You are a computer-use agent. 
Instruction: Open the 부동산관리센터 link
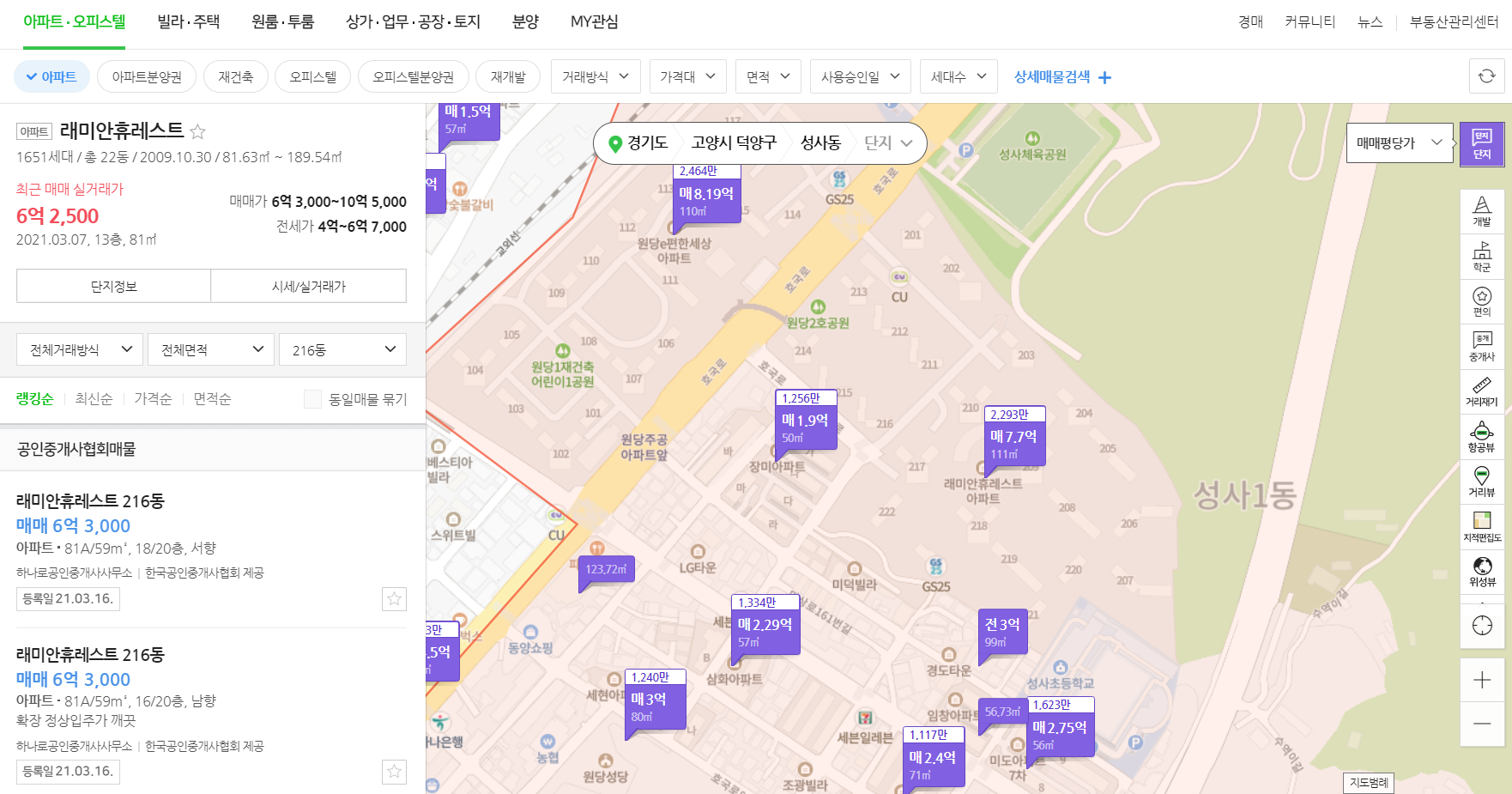tap(1454, 22)
